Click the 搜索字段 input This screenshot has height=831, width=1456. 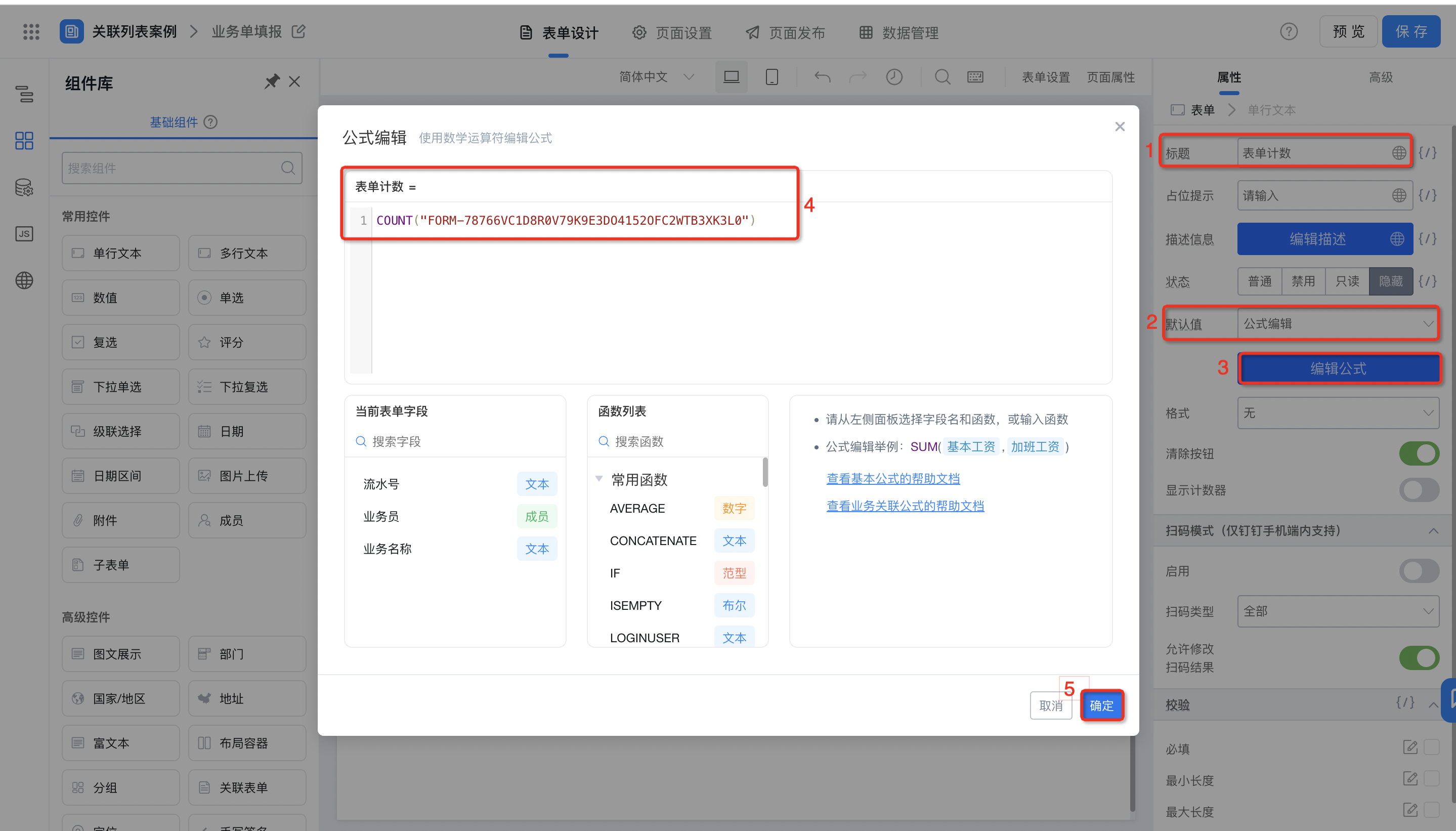click(455, 441)
